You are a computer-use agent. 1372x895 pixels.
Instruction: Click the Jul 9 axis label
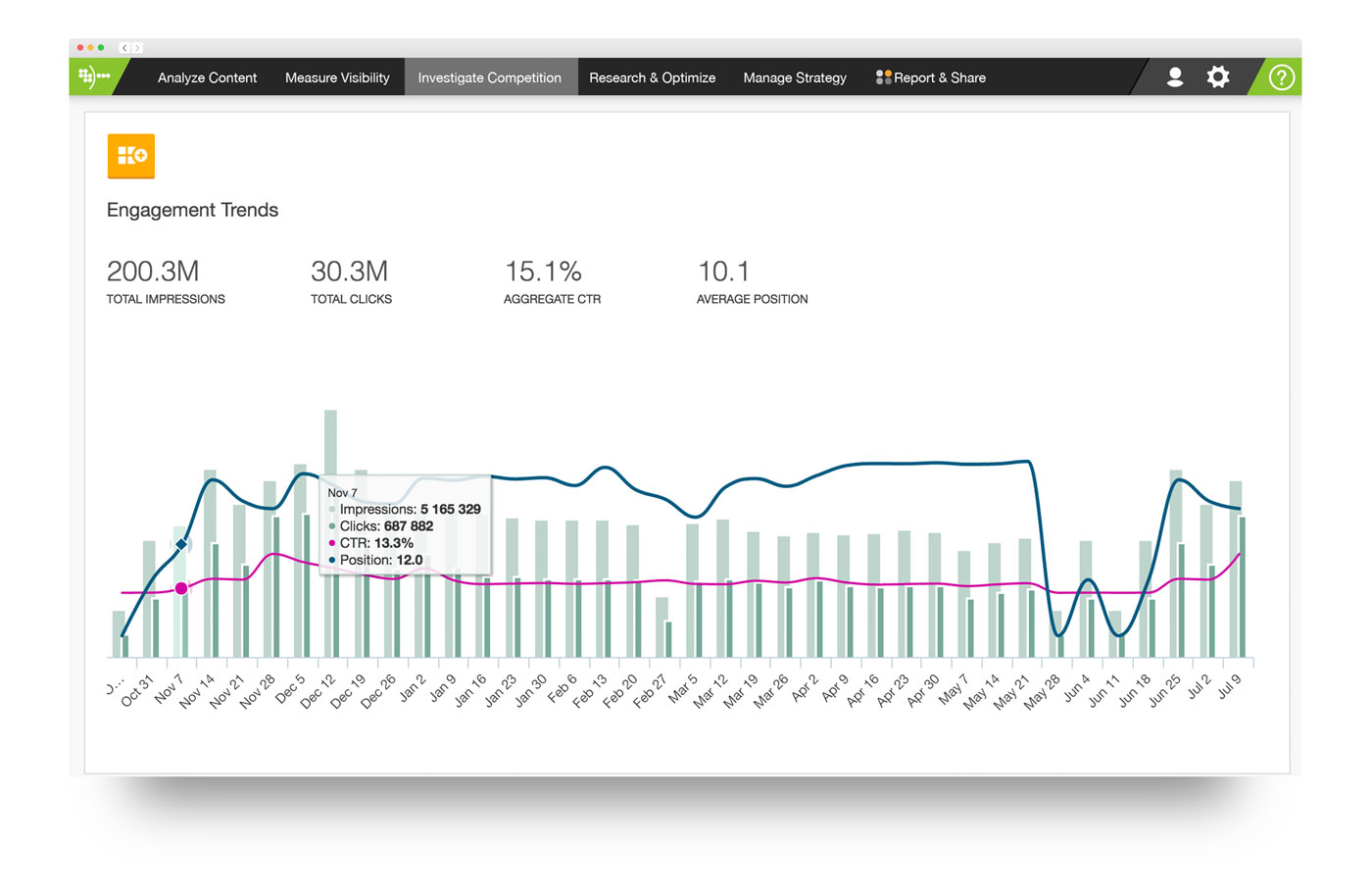1229,686
